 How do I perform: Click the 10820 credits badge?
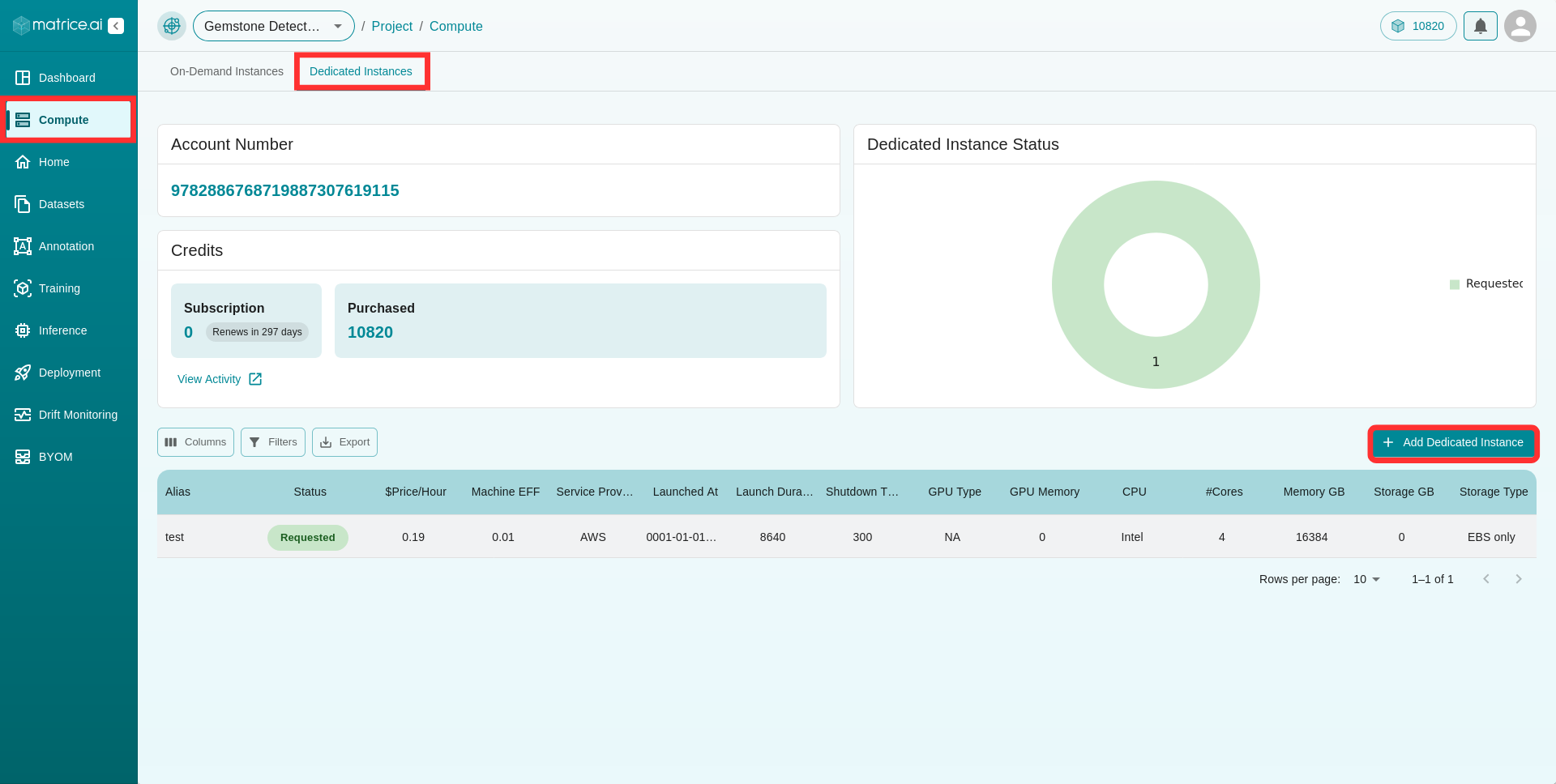tap(1418, 26)
